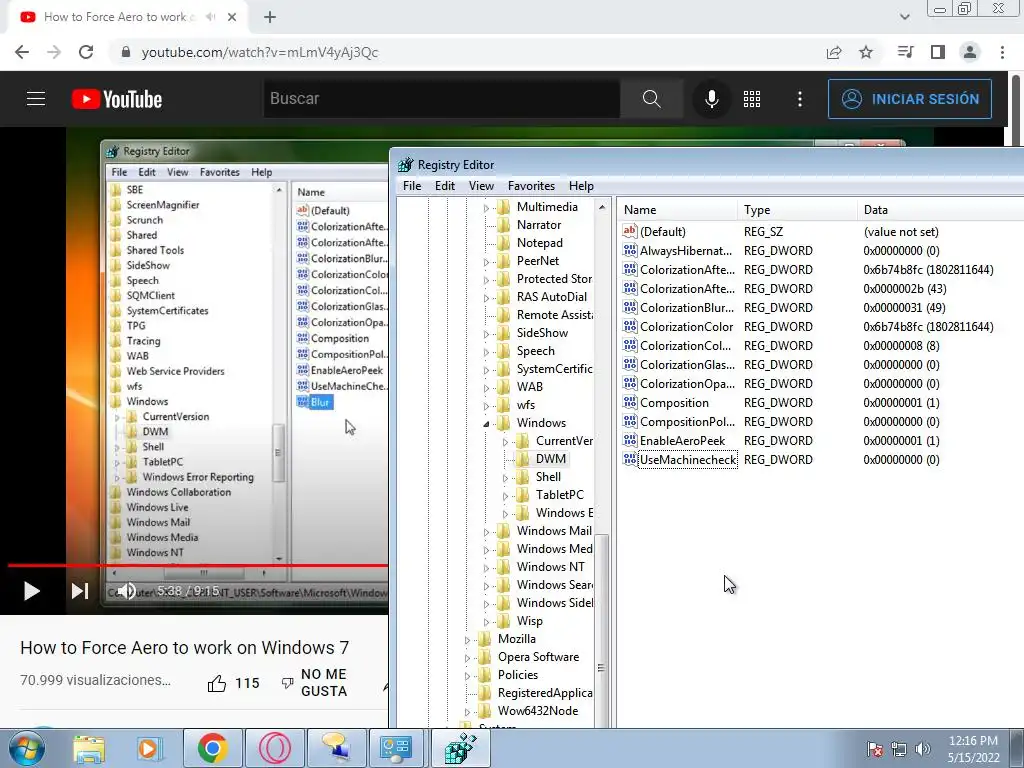
Task: Seek on the red video progress bar
Action: tap(198, 566)
